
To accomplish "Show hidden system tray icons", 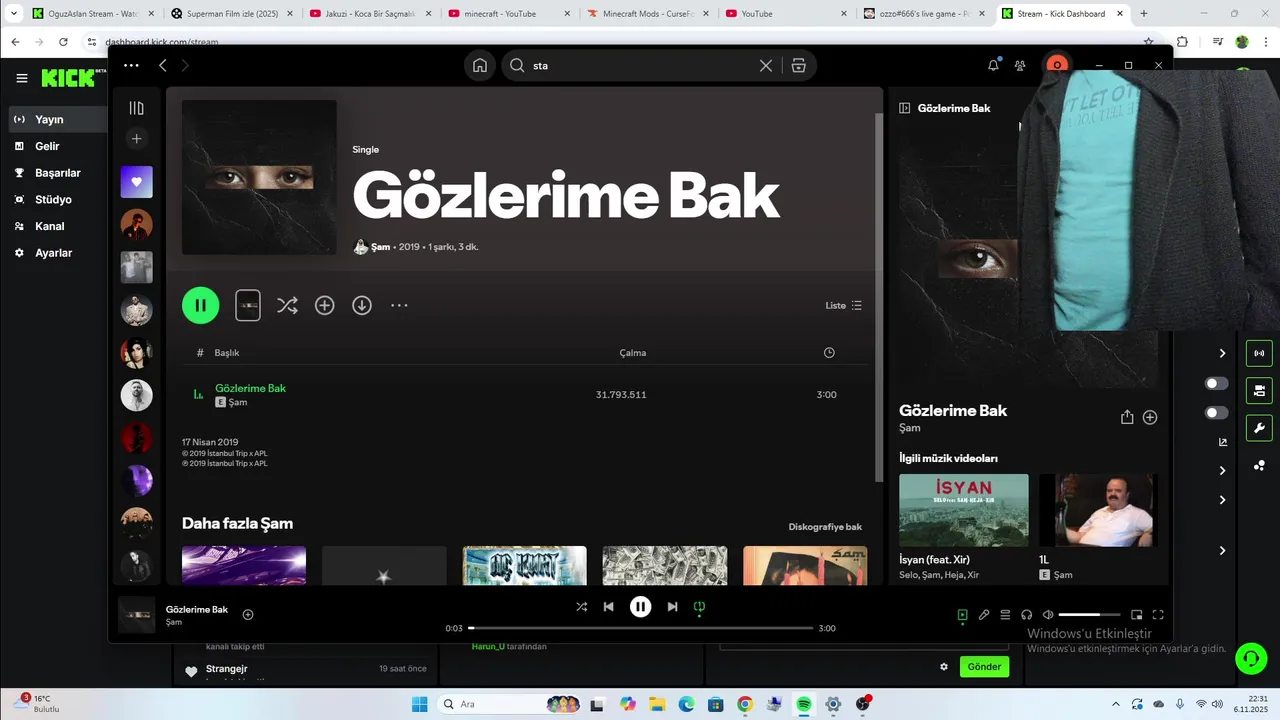I will (1115, 704).
